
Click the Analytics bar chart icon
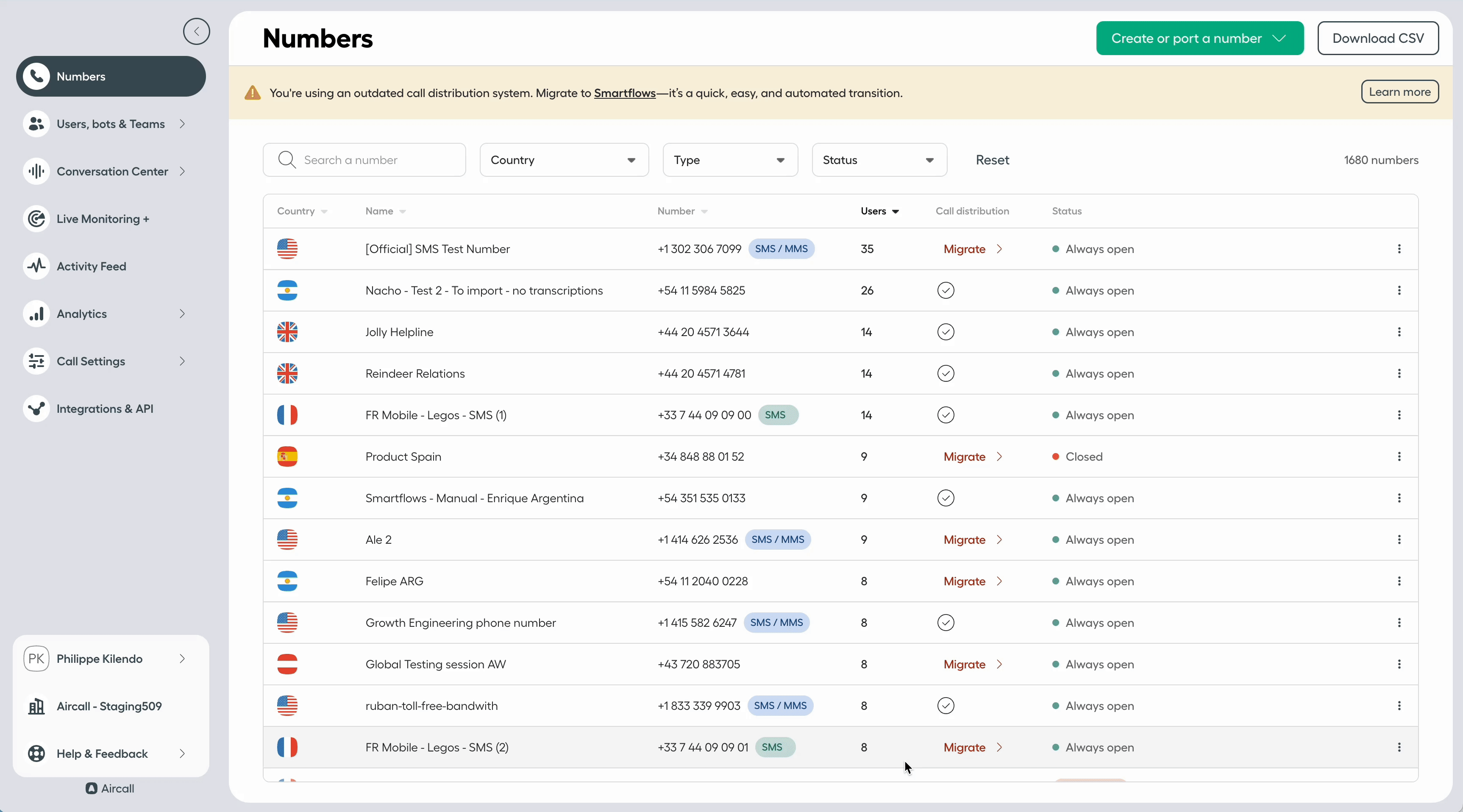(x=37, y=314)
